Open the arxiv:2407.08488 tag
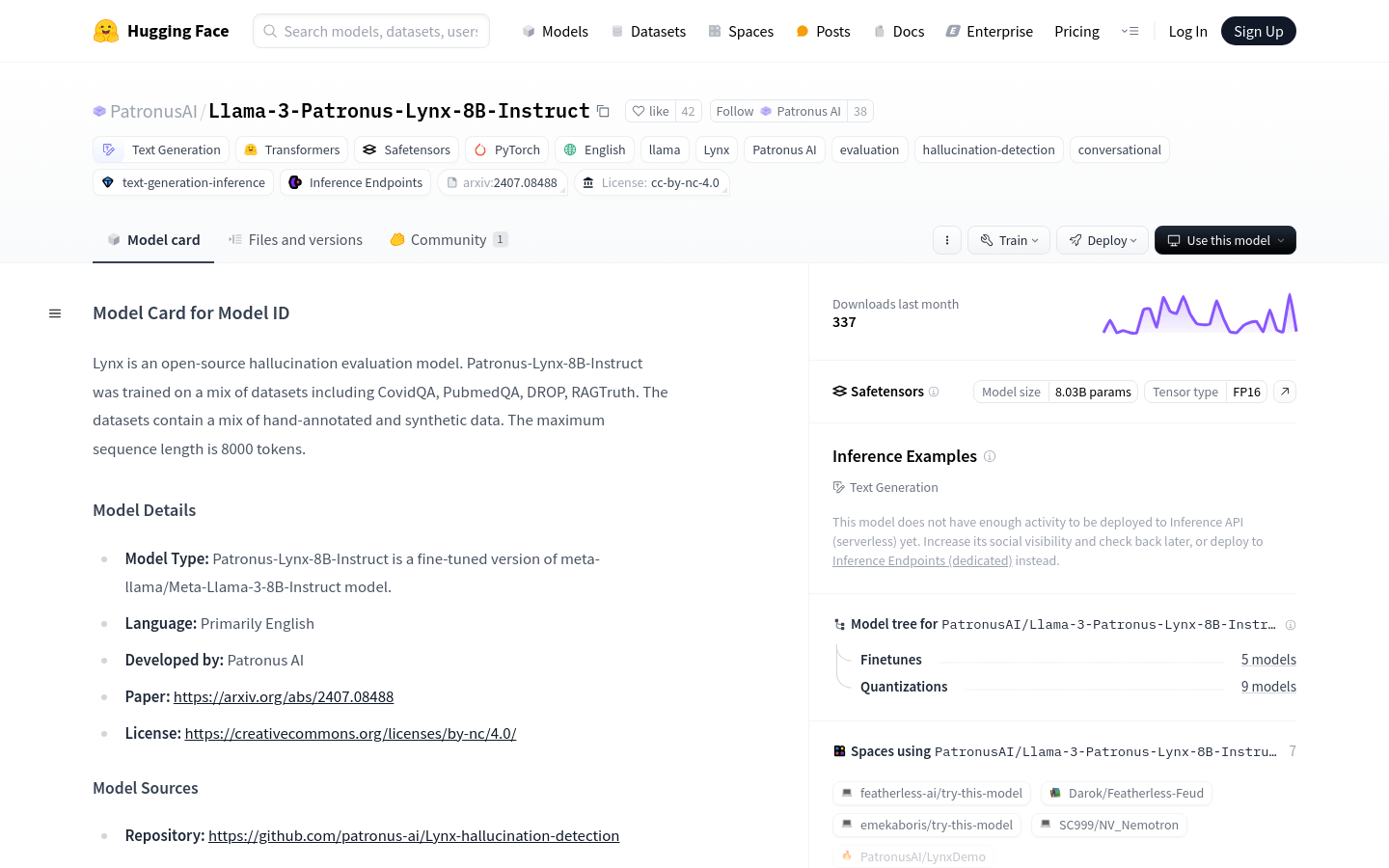The height and width of the screenshot is (868, 1389). (503, 182)
